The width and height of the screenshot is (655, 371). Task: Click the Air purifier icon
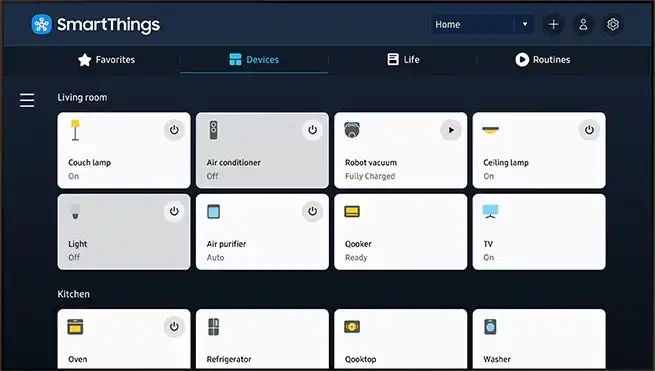click(213, 211)
